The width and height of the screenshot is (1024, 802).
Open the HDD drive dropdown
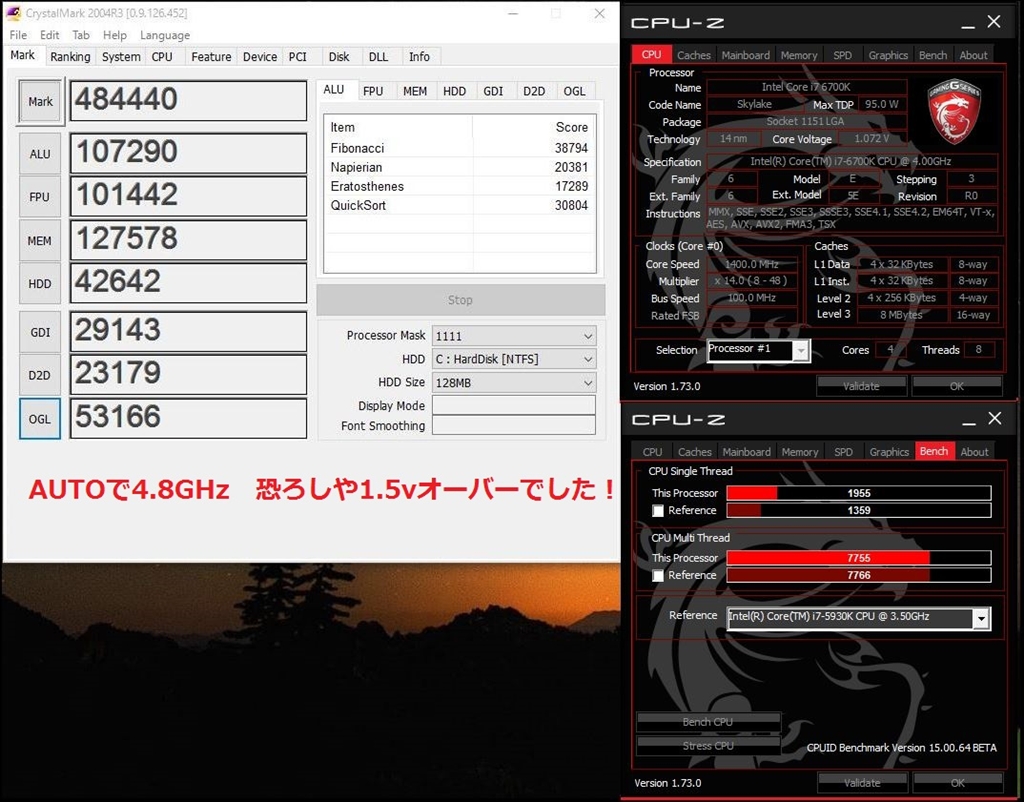[x=514, y=359]
